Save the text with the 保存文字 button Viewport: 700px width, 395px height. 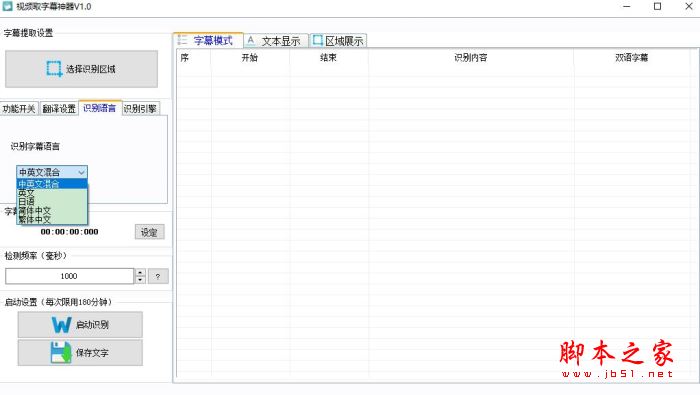click(80, 353)
